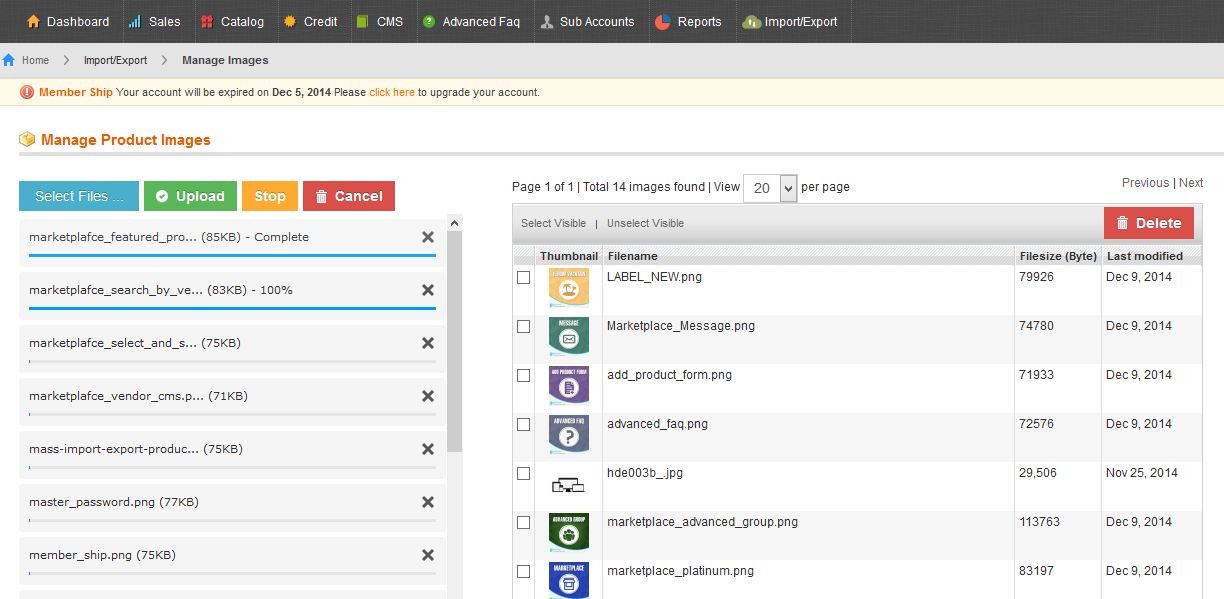
Task: Remove master_password.png from the upload queue
Action: (428, 501)
